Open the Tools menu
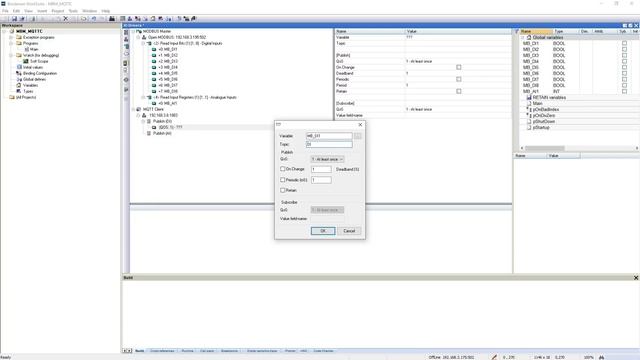The height and width of the screenshot is (360, 640). click(73, 11)
